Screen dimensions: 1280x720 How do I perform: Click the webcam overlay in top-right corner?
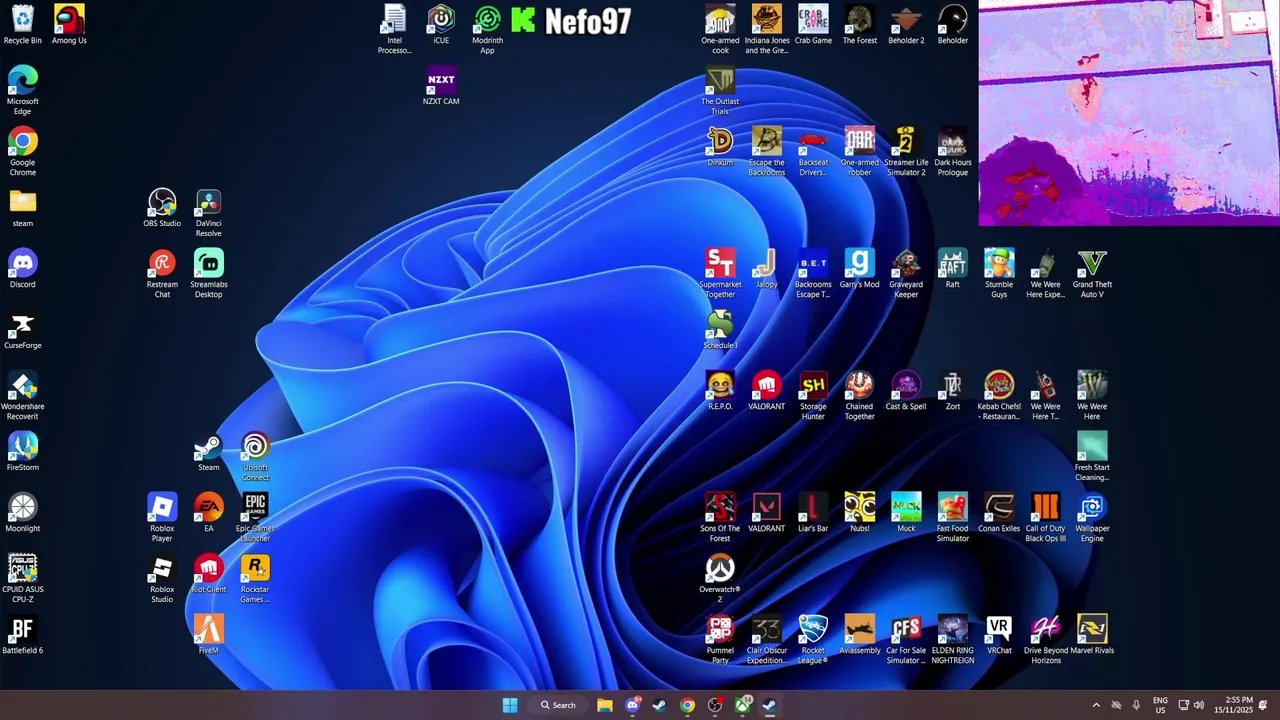click(1129, 113)
